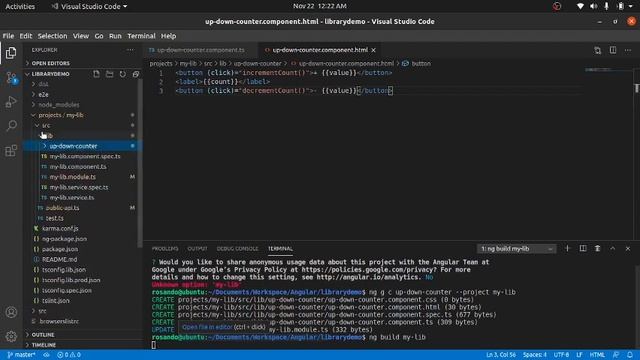The image size is (640, 360).
Task: Create a new folder in LIBRARYDEMO
Action: [x=109, y=74]
